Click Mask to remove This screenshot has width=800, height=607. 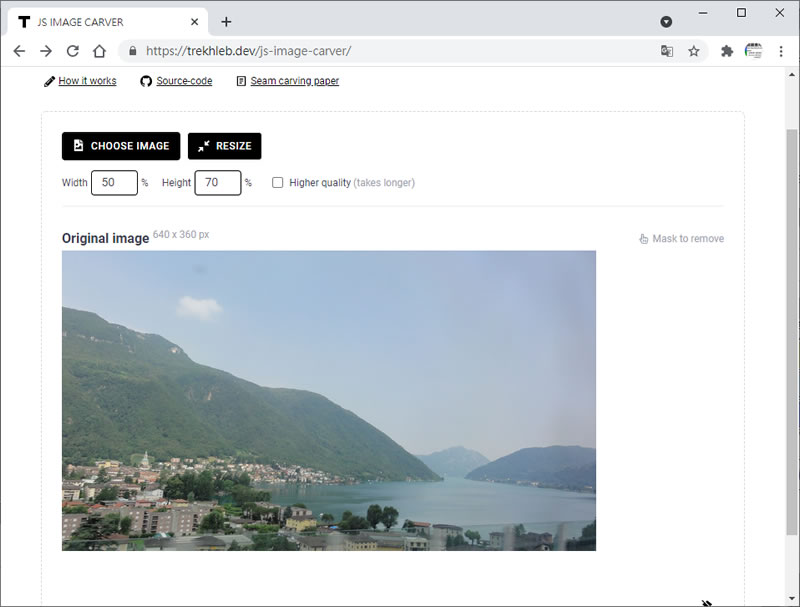pos(682,239)
